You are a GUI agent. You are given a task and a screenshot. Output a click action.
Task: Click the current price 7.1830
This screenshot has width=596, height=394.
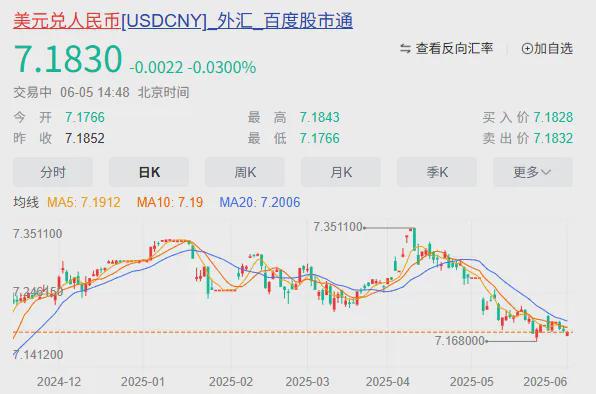[68, 59]
